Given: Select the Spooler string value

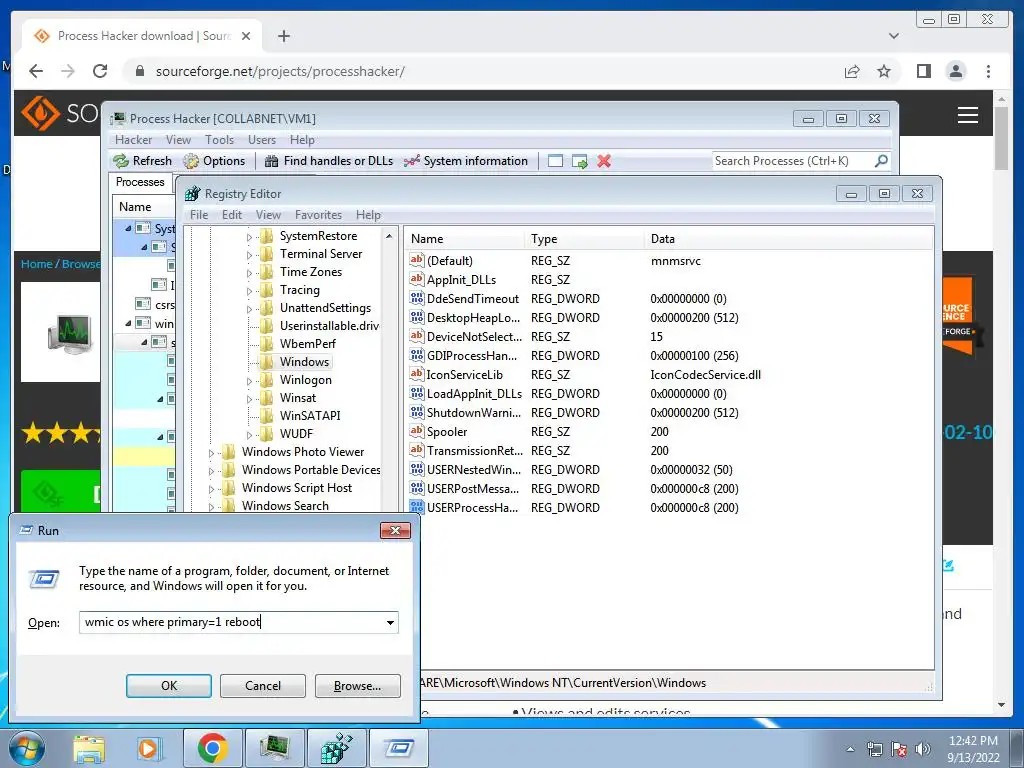Looking at the screenshot, I should point(447,432).
